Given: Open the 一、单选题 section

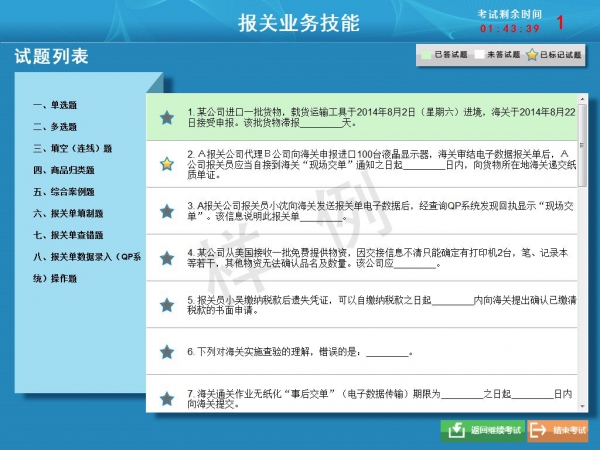Looking at the screenshot, I should coord(56,105).
